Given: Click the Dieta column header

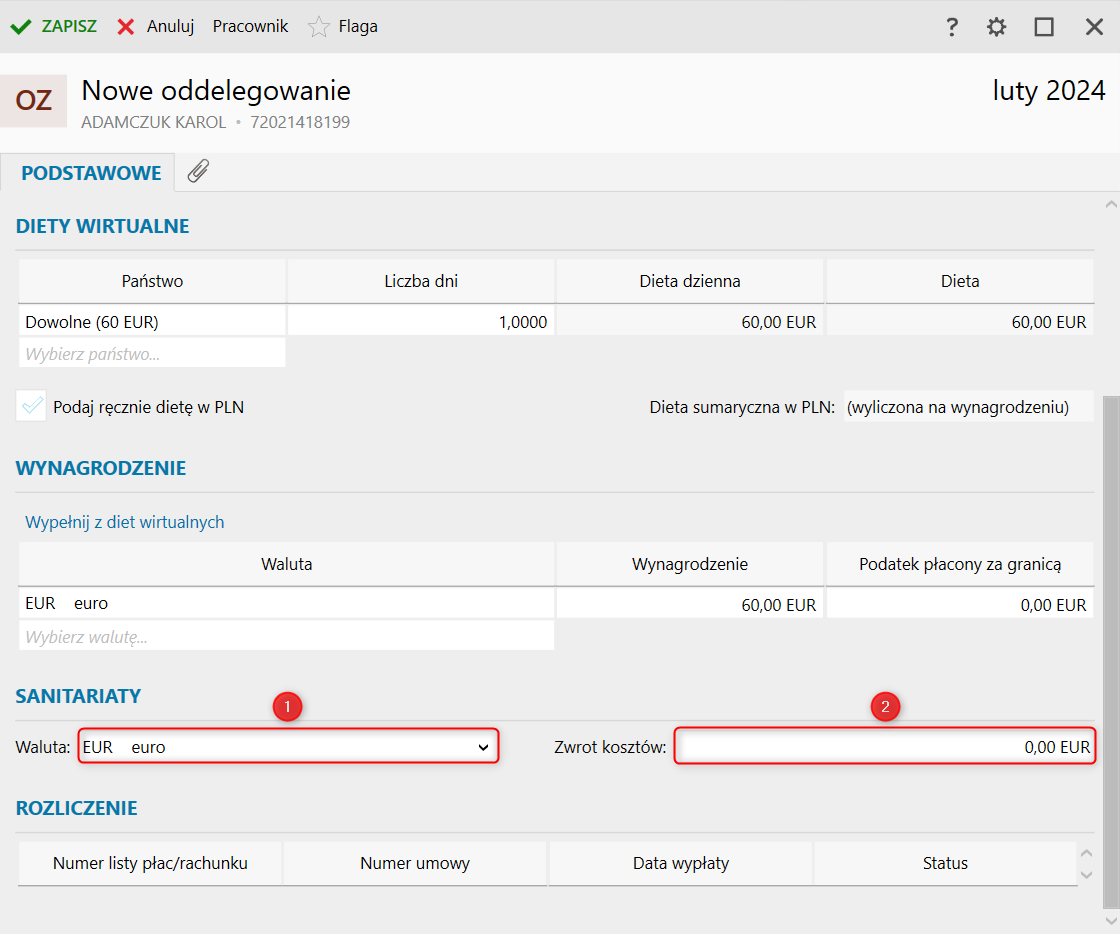Looking at the screenshot, I should tap(959, 281).
